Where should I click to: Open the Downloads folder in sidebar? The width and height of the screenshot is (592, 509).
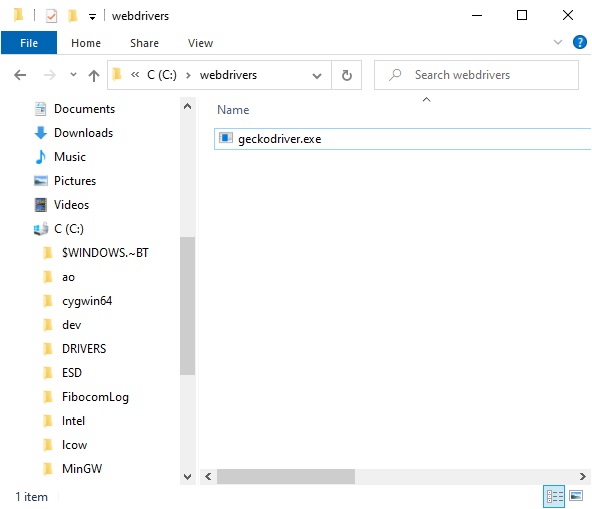pyautogui.click(x=83, y=133)
